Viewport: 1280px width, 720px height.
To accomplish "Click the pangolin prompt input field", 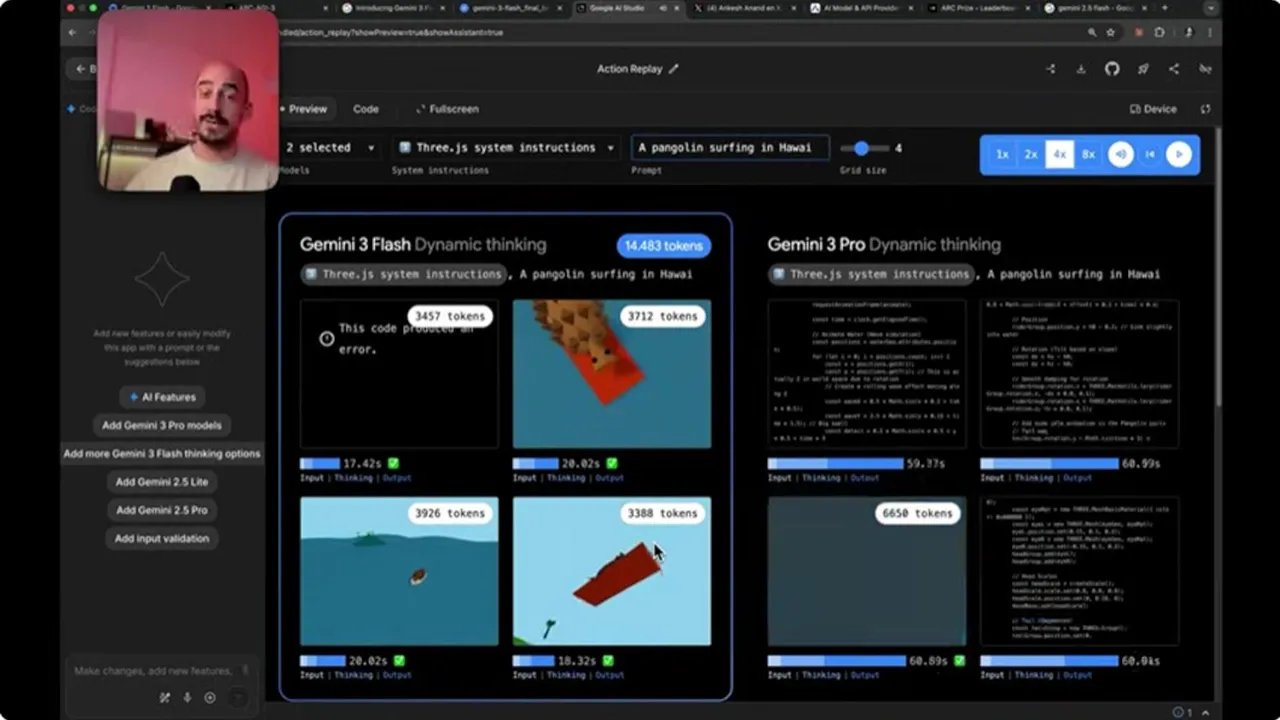I will tap(730, 148).
